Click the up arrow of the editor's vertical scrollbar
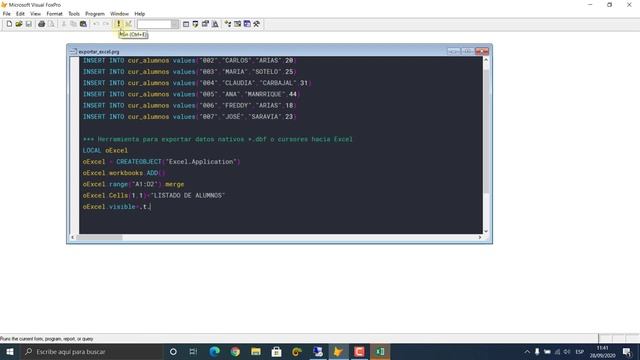This screenshot has height=360, width=640. pyautogui.click(x=486, y=60)
